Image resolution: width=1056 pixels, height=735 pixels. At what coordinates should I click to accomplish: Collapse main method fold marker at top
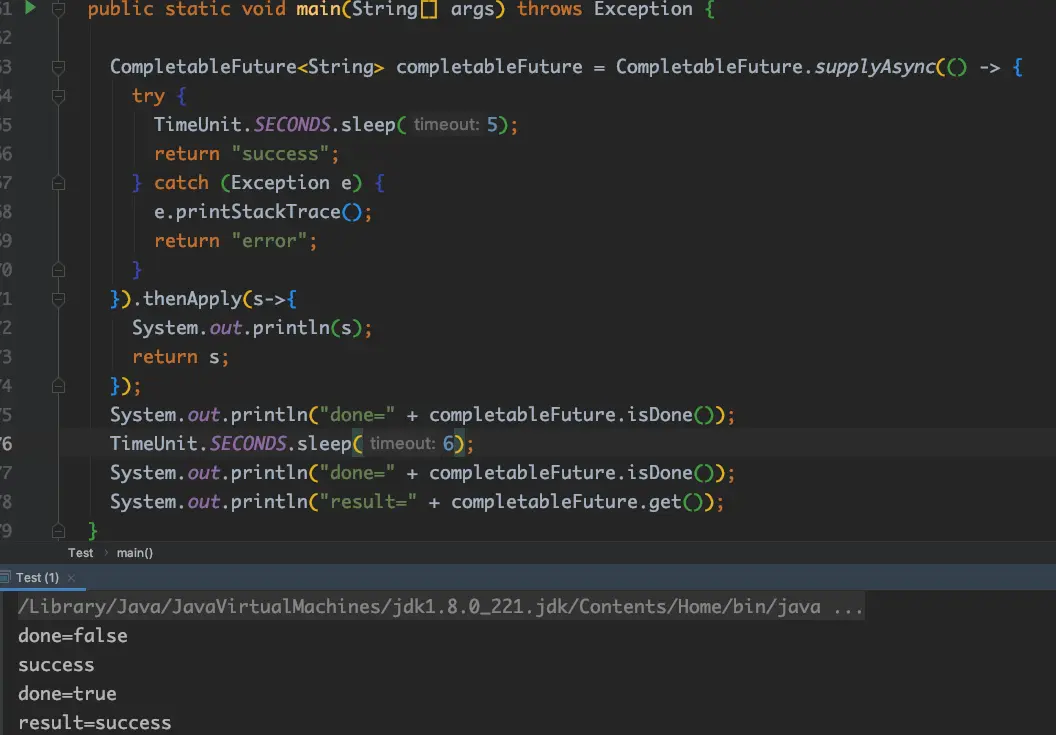coord(59,9)
